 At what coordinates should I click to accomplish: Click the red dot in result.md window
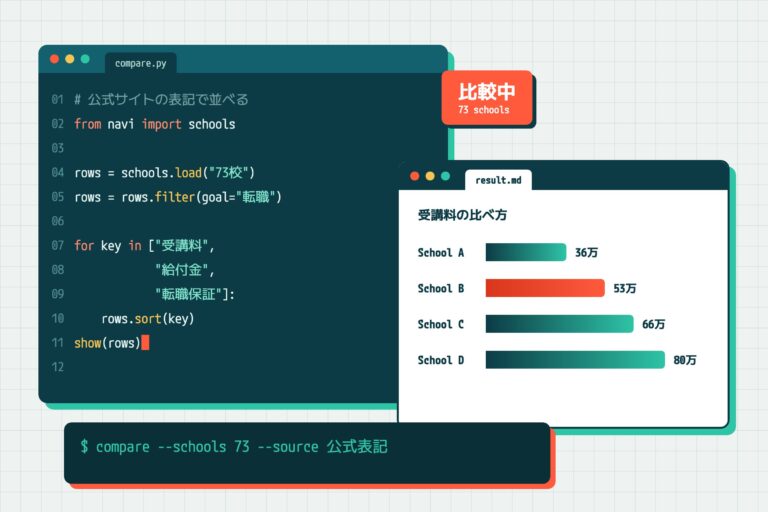click(414, 176)
